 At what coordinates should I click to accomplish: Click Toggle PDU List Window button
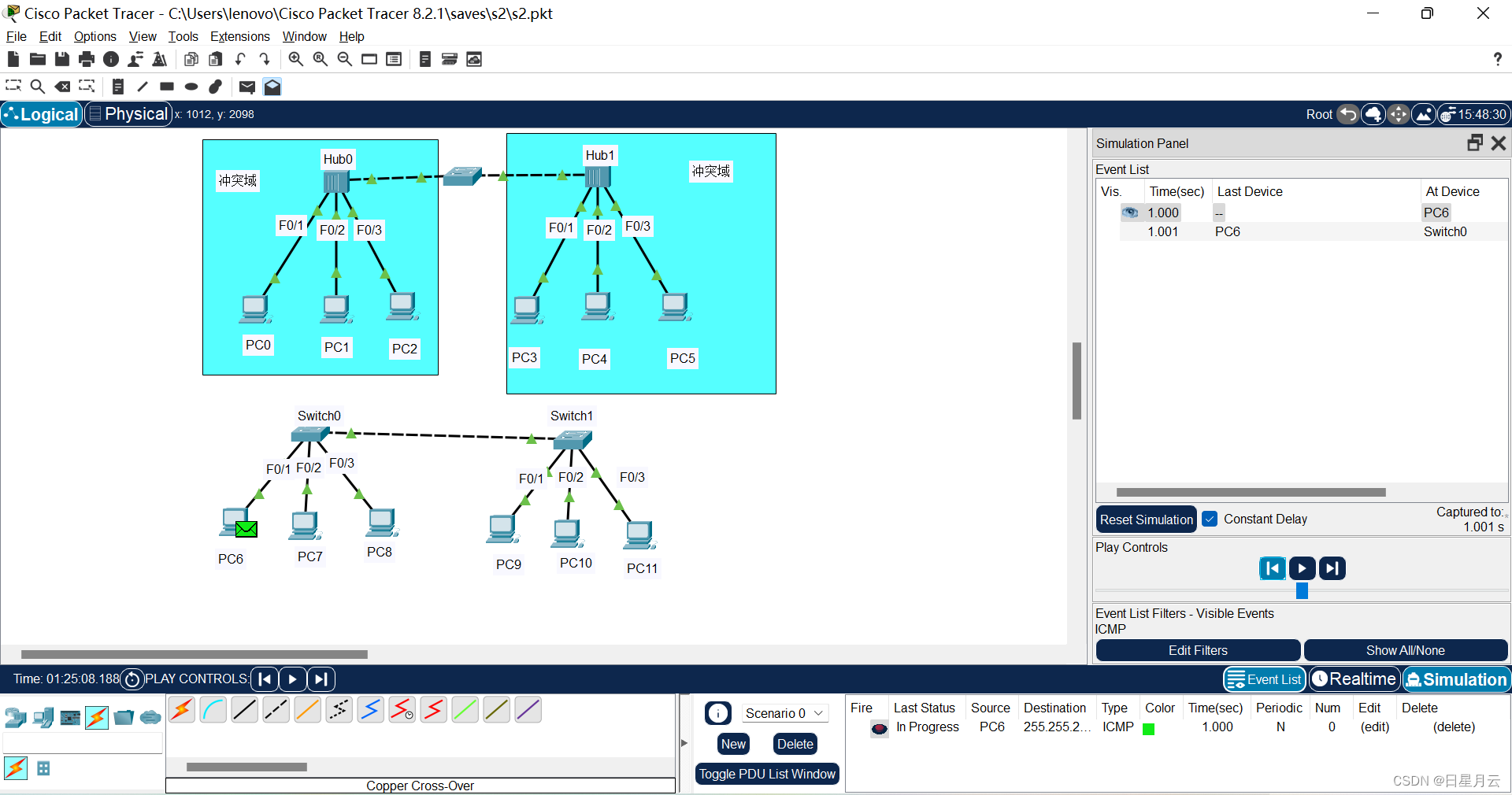(x=767, y=774)
